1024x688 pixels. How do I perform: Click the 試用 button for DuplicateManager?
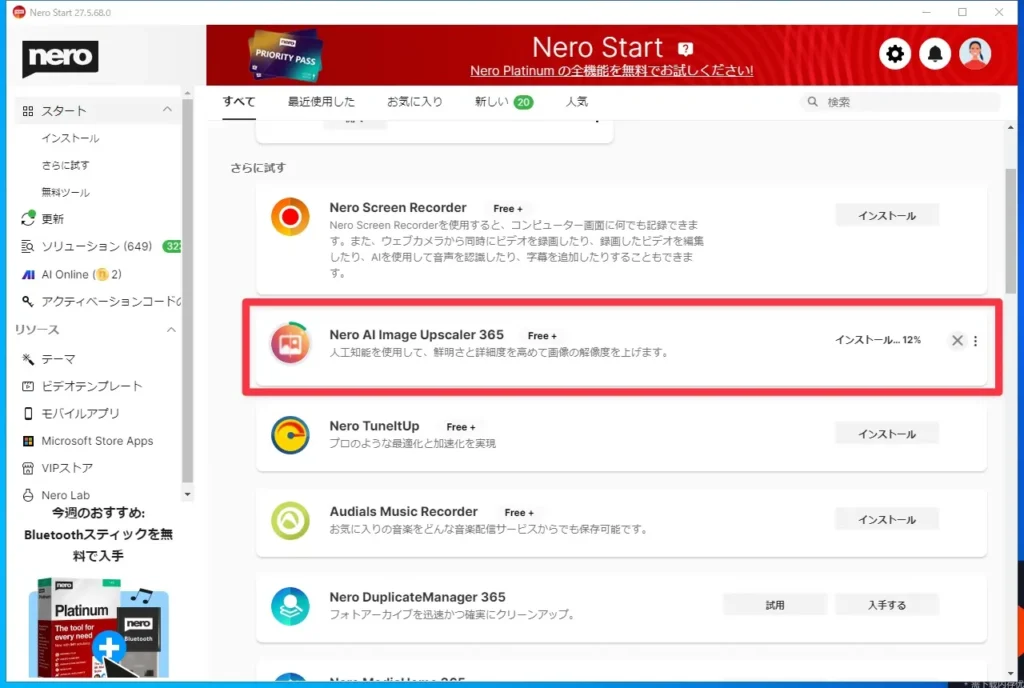775,605
